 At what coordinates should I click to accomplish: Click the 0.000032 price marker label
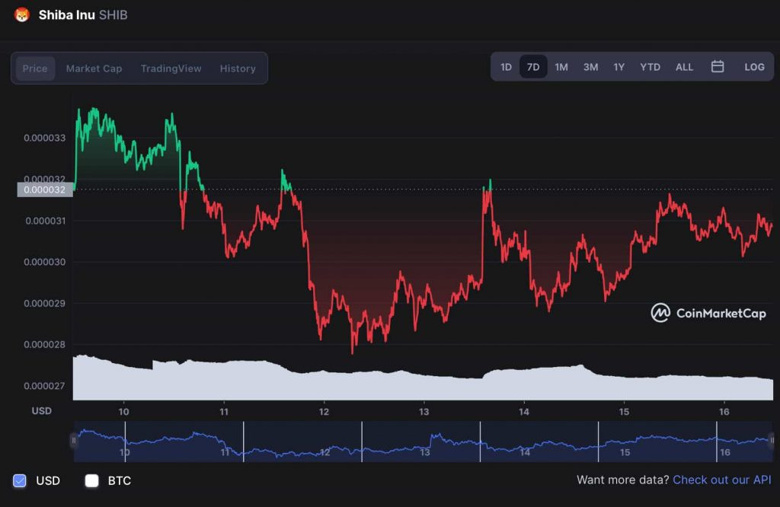(45, 190)
